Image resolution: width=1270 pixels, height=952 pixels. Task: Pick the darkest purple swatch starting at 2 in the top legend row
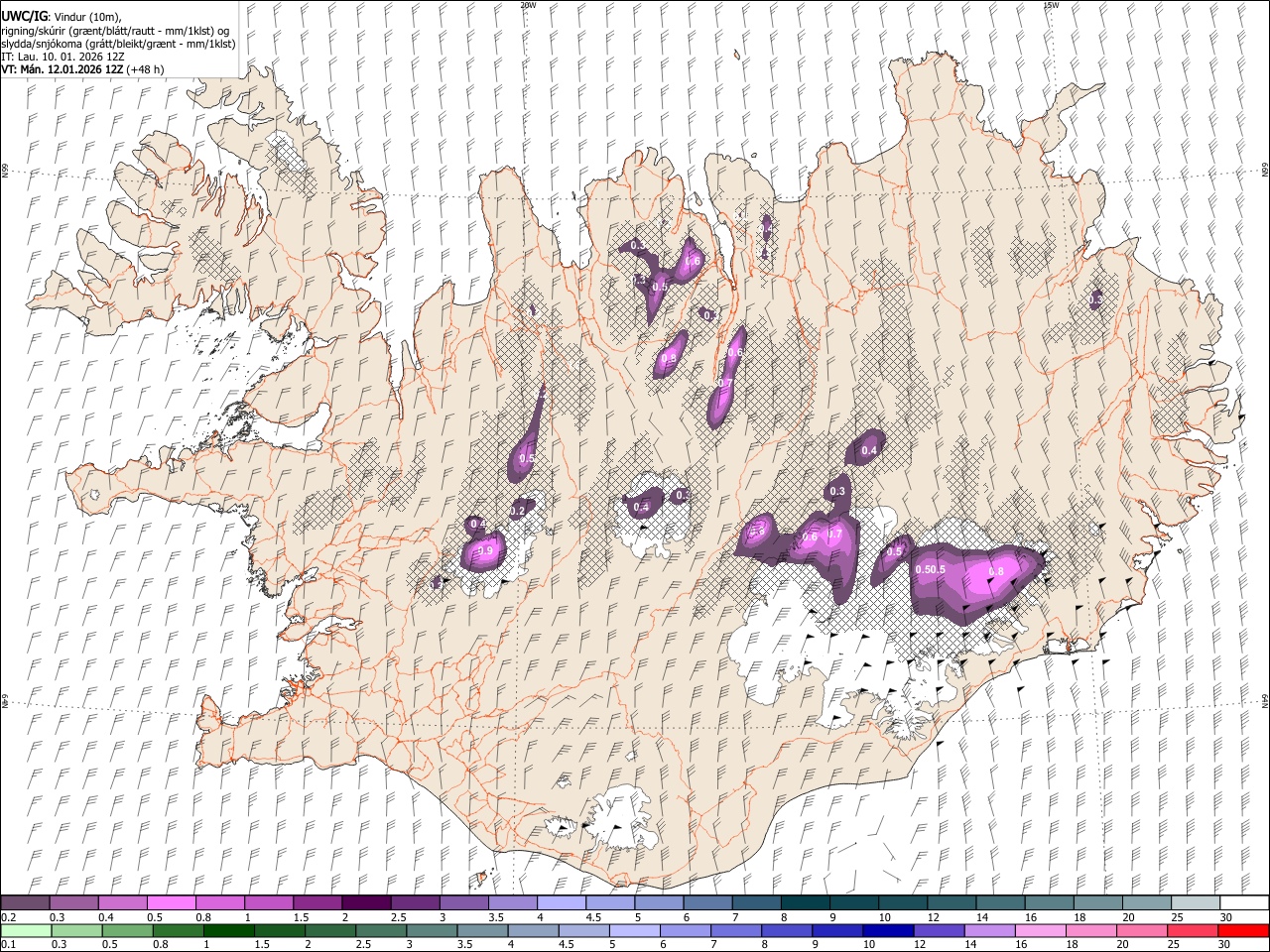click(x=365, y=902)
